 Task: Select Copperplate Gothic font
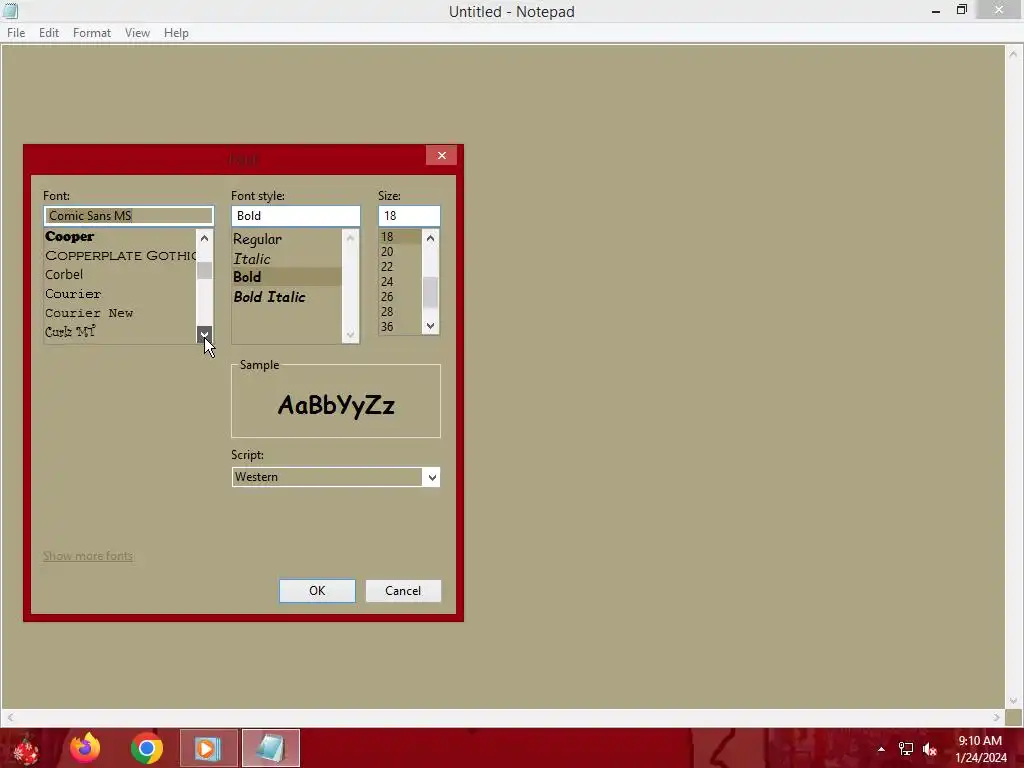[120, 255]
